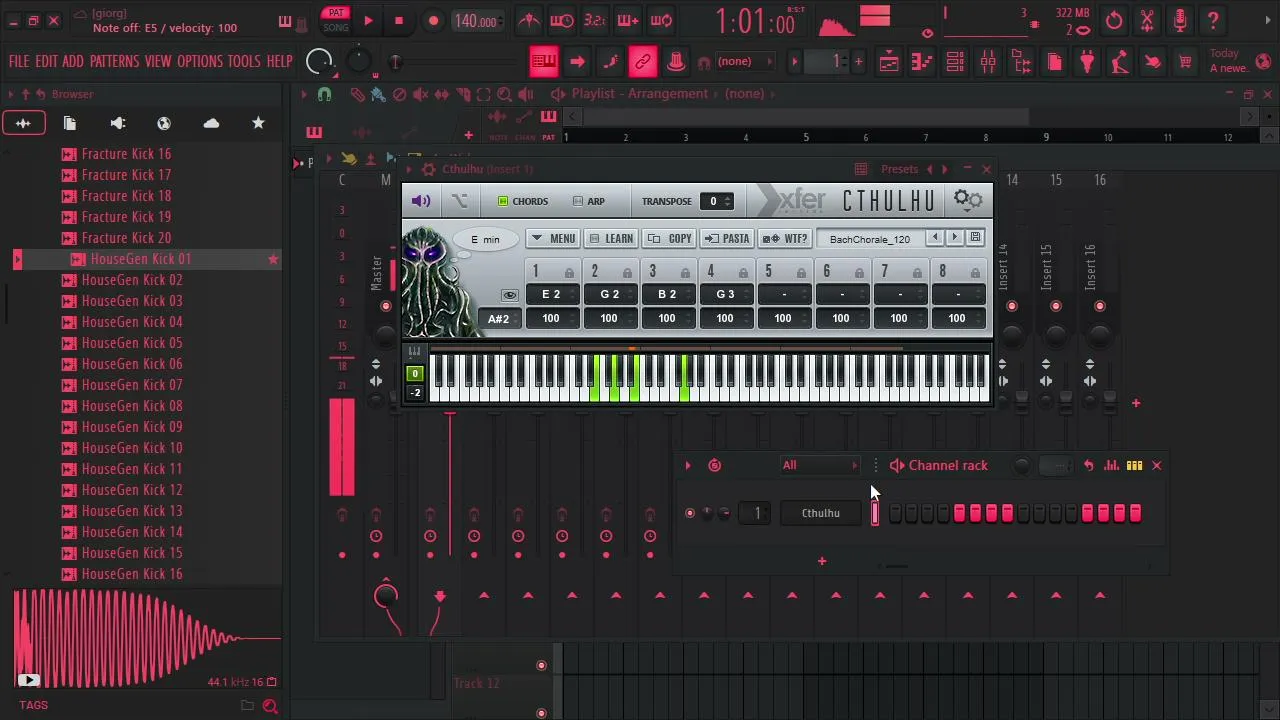This screenshot has height=720, width=1280.
Task: Open the PATTERNS menu
Action: [x=114, y=62]
